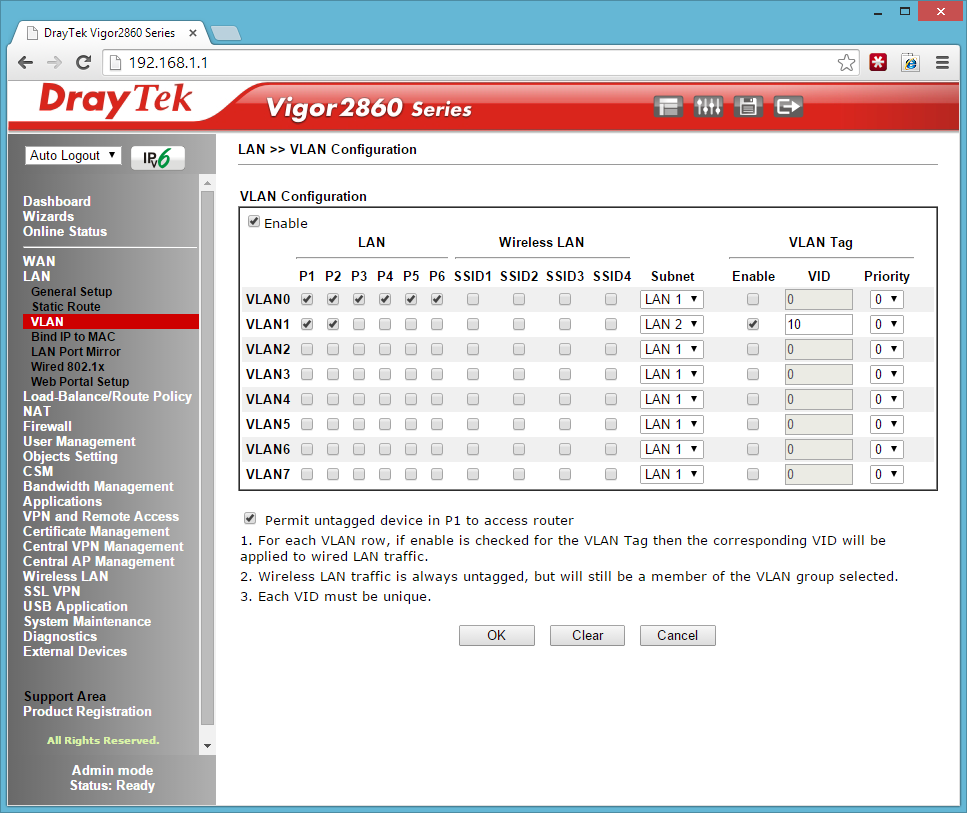Open the DrayTek dashboard icon in header

(x=668, y=107)
